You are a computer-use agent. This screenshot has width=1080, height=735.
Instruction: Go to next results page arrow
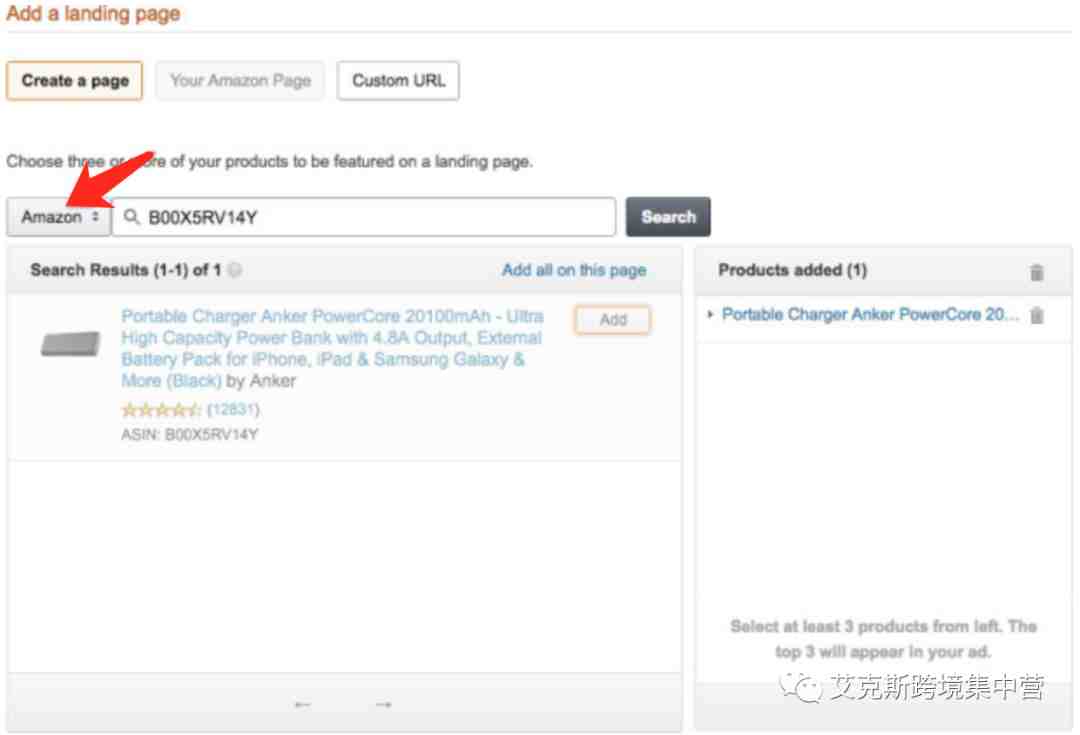tap(383, 705)
